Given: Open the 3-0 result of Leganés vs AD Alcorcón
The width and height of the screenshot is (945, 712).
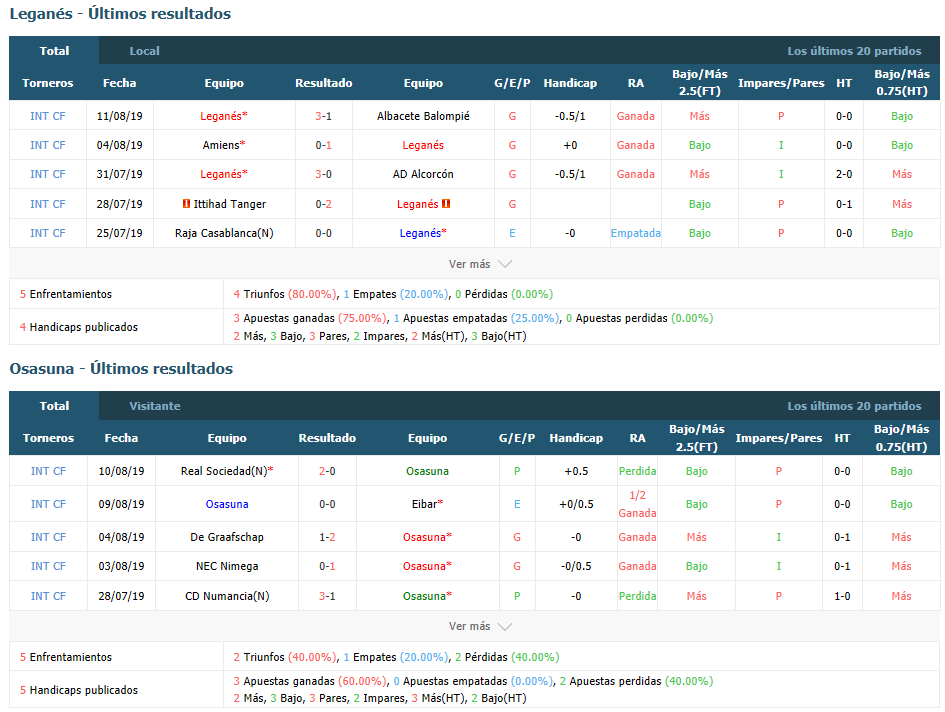Looking at the screenshot, I should pos(324,174).
